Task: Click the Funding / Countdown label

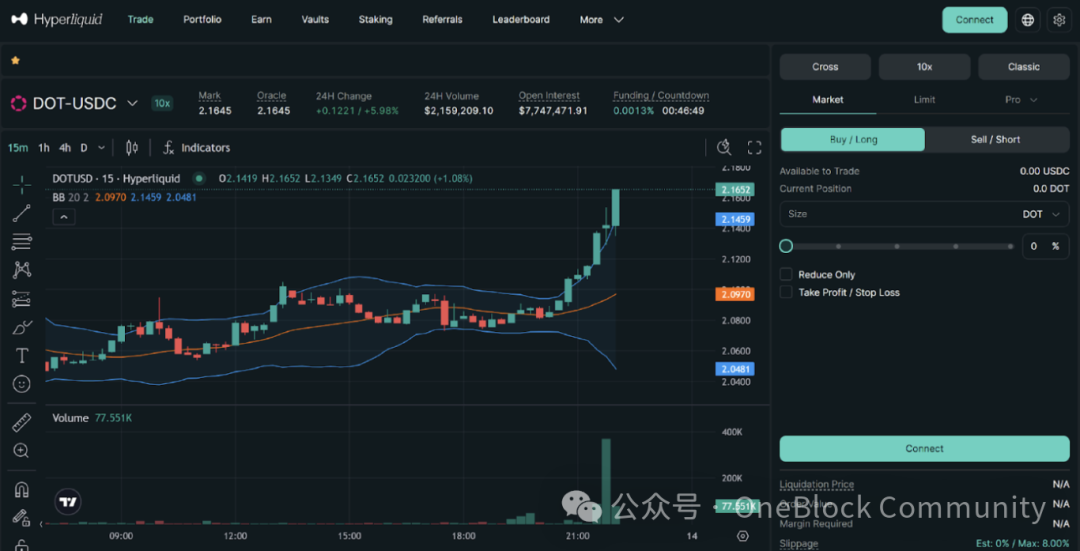Action: [661, 96]
